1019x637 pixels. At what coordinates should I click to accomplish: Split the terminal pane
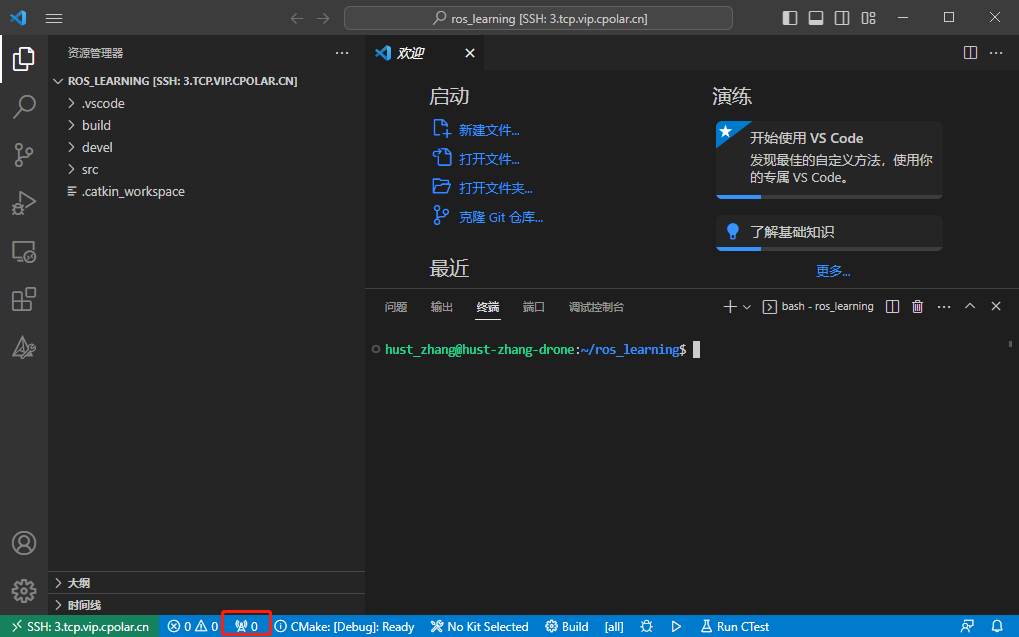pyautogui.click(x=893, y=307)
